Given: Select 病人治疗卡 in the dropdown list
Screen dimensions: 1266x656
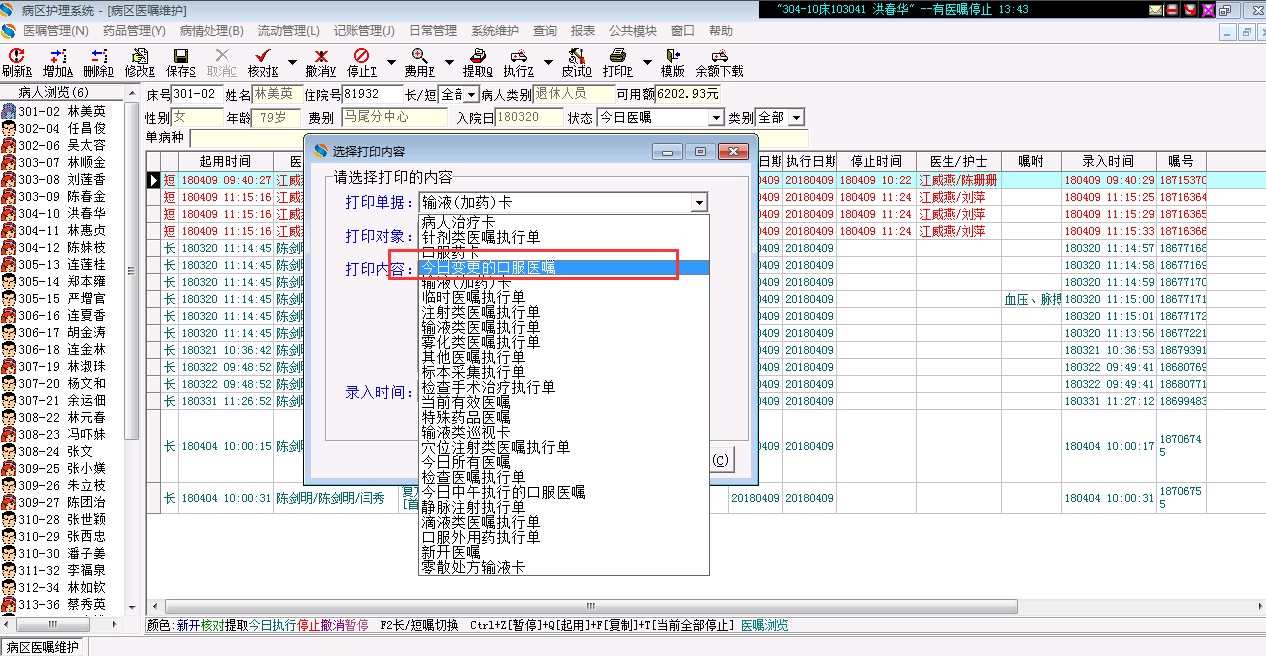Looking at the screenshot, I should (x=564, y=222).
